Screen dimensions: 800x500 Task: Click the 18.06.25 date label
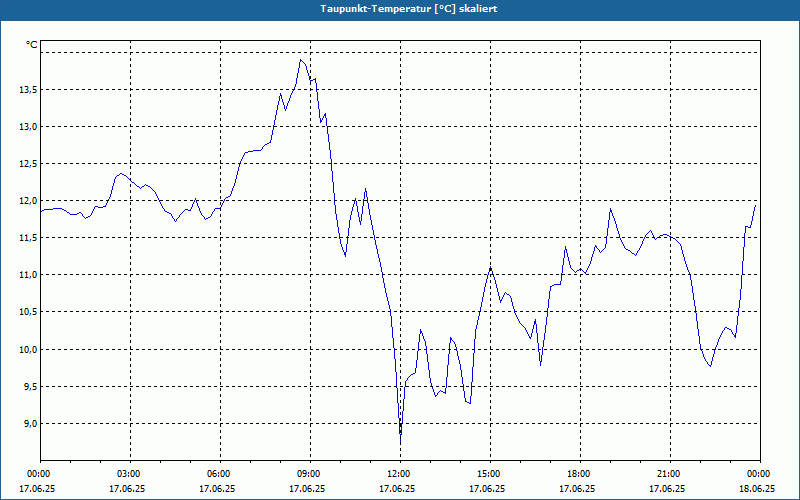757,489
